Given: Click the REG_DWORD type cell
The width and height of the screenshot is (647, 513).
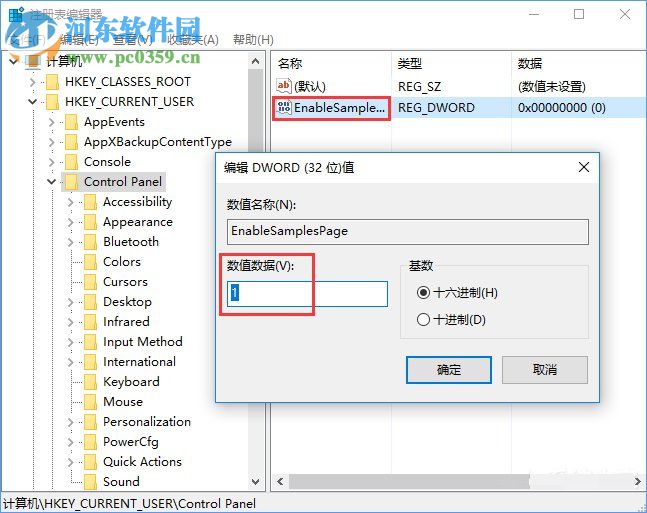Looking at the screenshot, I should click(x=436, y=108).
